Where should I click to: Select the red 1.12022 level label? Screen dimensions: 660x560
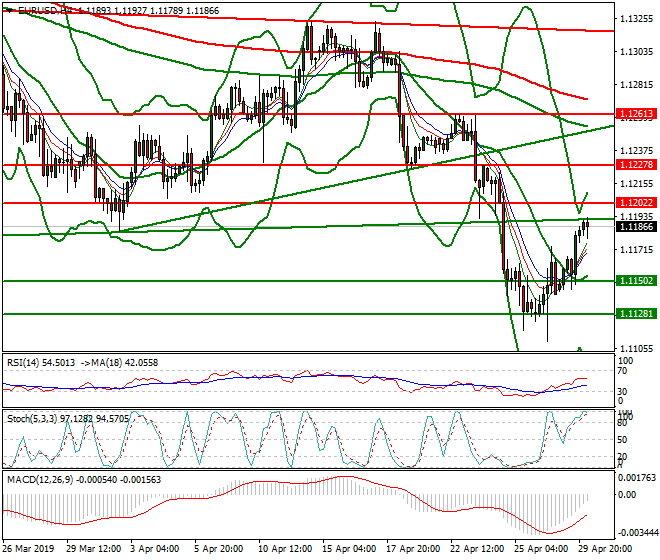coord(636,203)
